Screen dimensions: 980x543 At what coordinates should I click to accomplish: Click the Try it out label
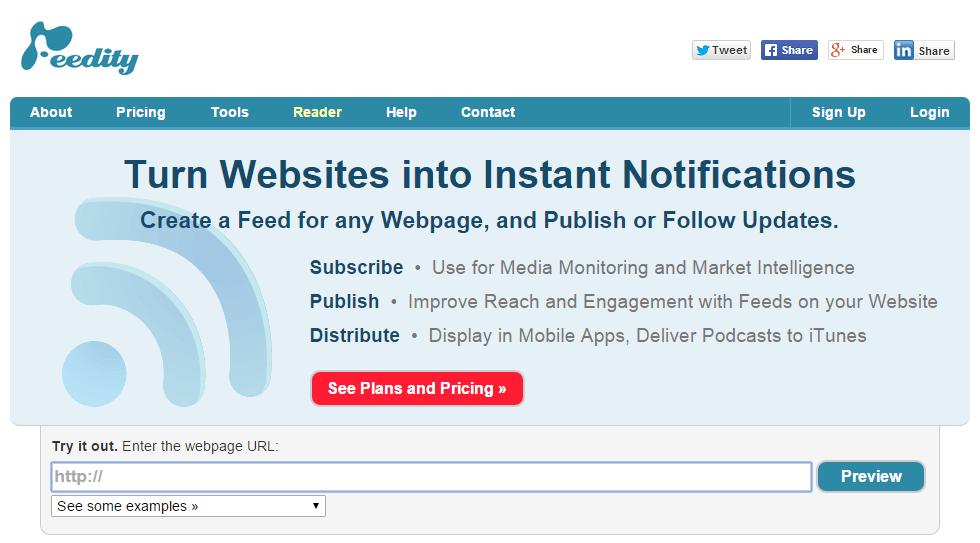point(84,446)
